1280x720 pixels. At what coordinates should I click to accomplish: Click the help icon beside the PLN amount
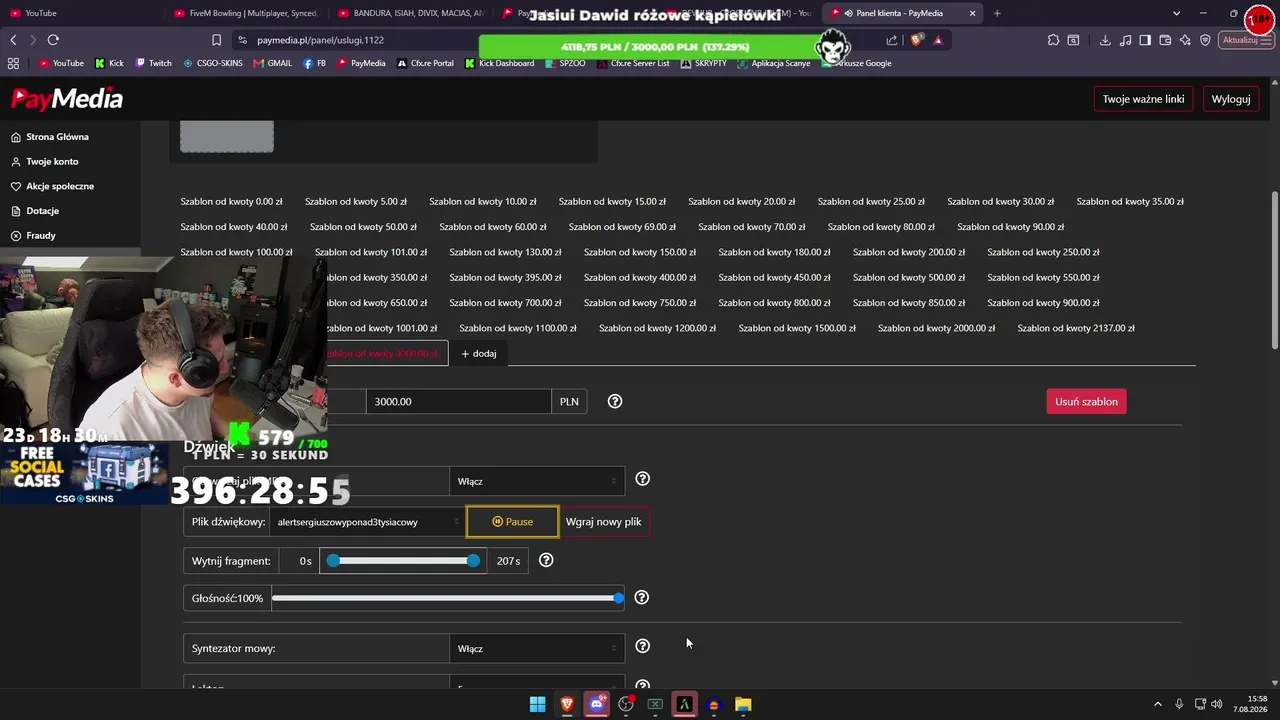(615, 401)
